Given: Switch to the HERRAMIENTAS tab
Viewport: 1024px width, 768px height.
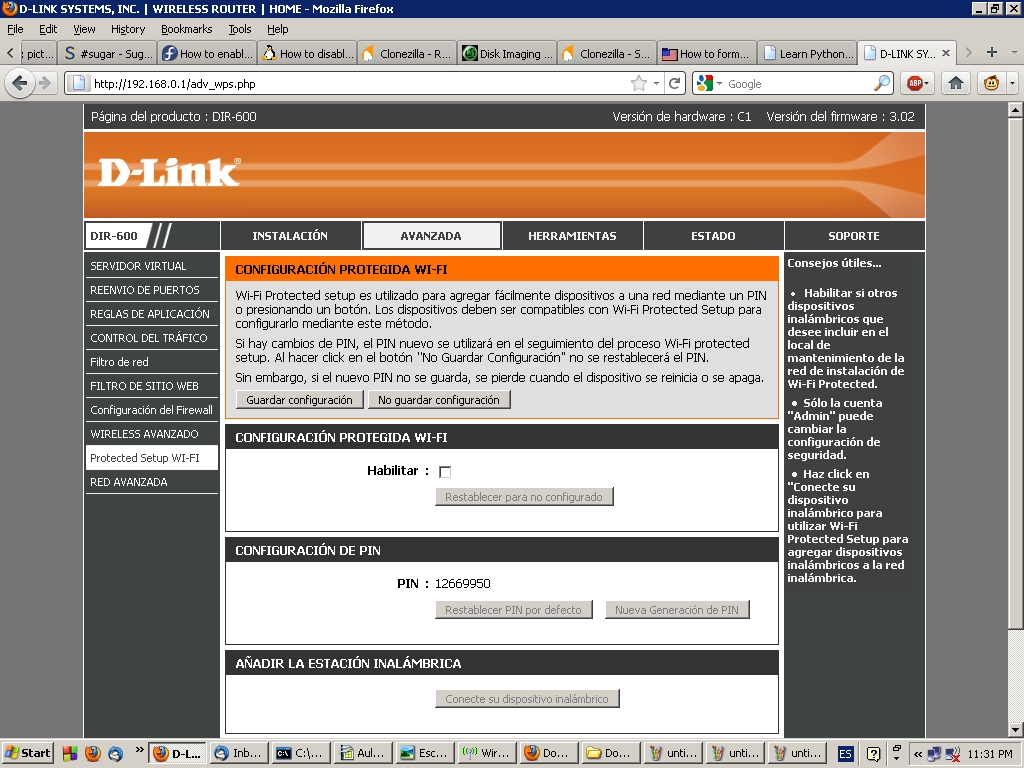Looking at the screenshot, I should click(x=572, y=236).
